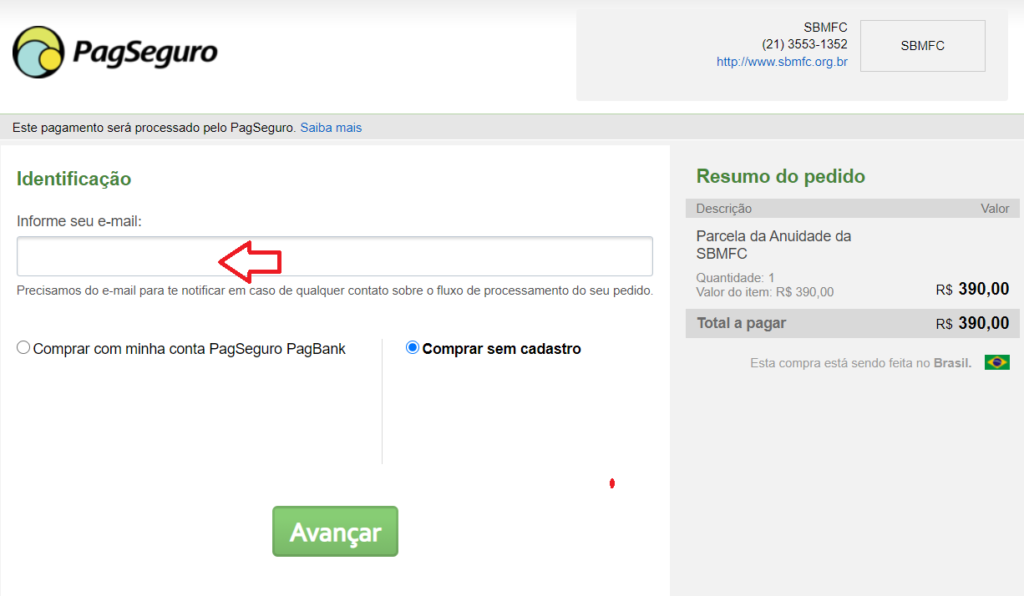This screenshot has height=596, width=1024.
Task: Click the SBMFC merchant logo box
Action: point(922,46)
